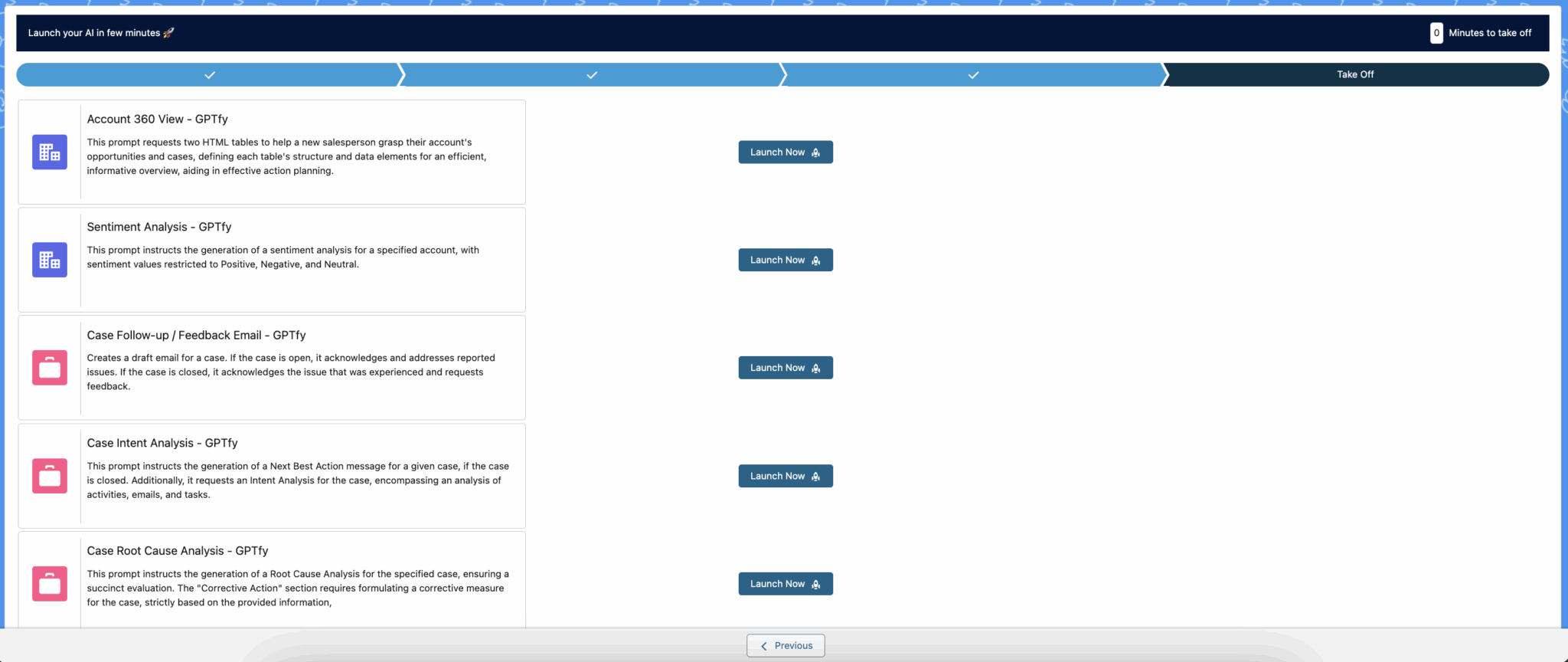Launch the Case Root Cause Analysis prompt
The image size is (1568, 662).
click(x=785, y=584)
